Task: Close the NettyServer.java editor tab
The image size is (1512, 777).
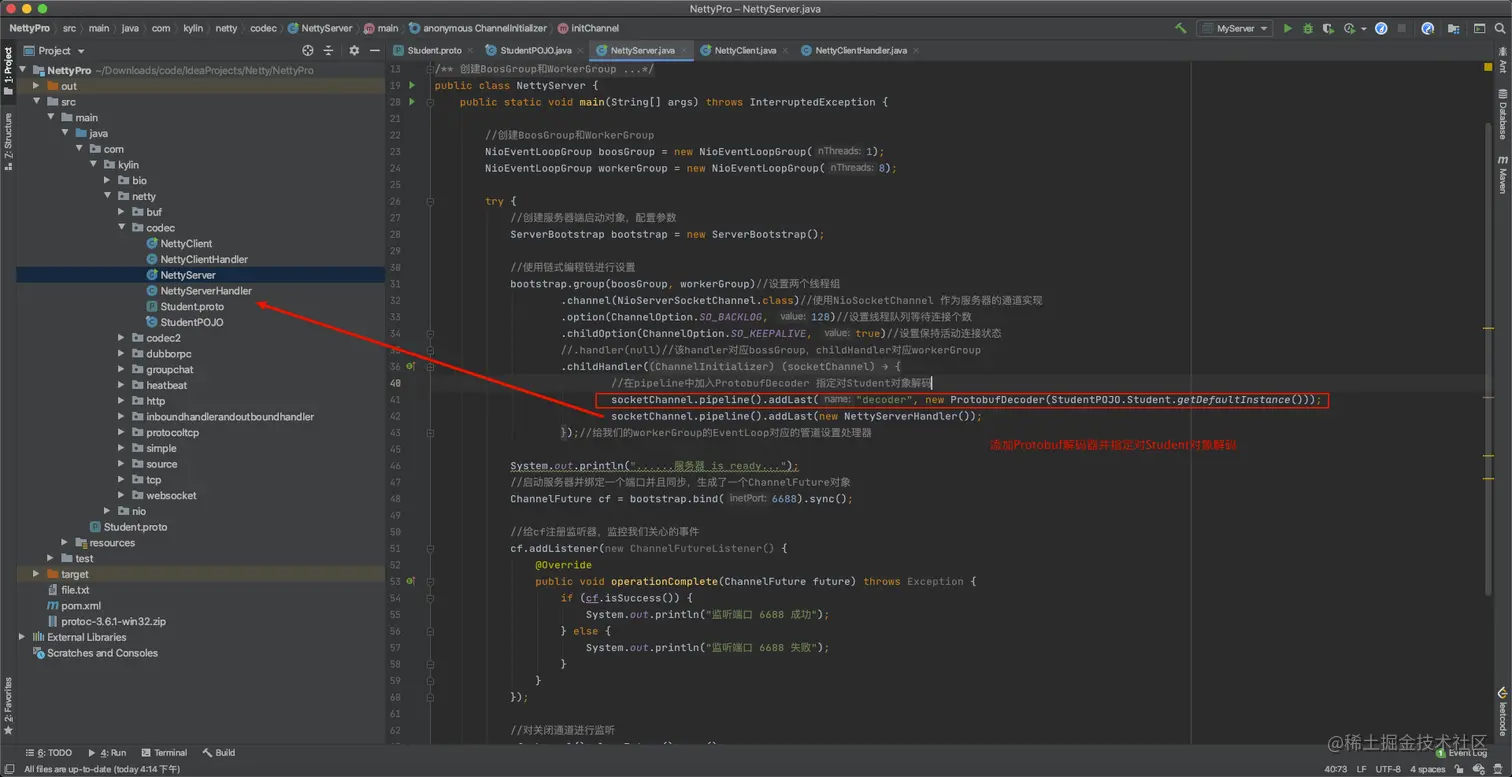Action: tap(684, 50)
